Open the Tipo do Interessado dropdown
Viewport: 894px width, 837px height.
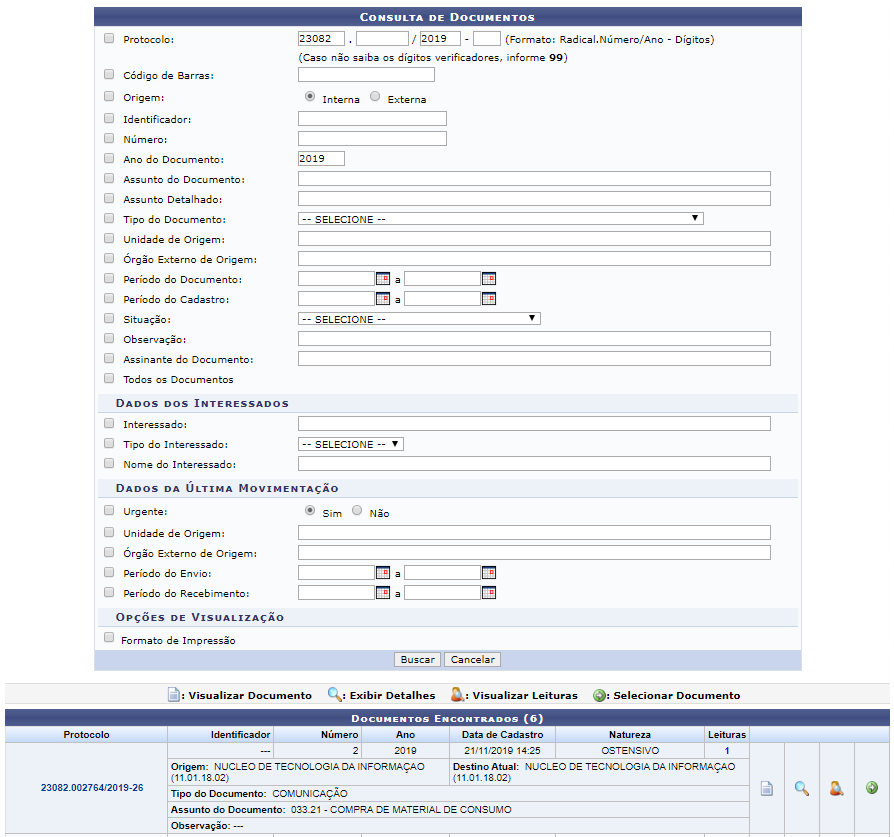tap(350, 444)
